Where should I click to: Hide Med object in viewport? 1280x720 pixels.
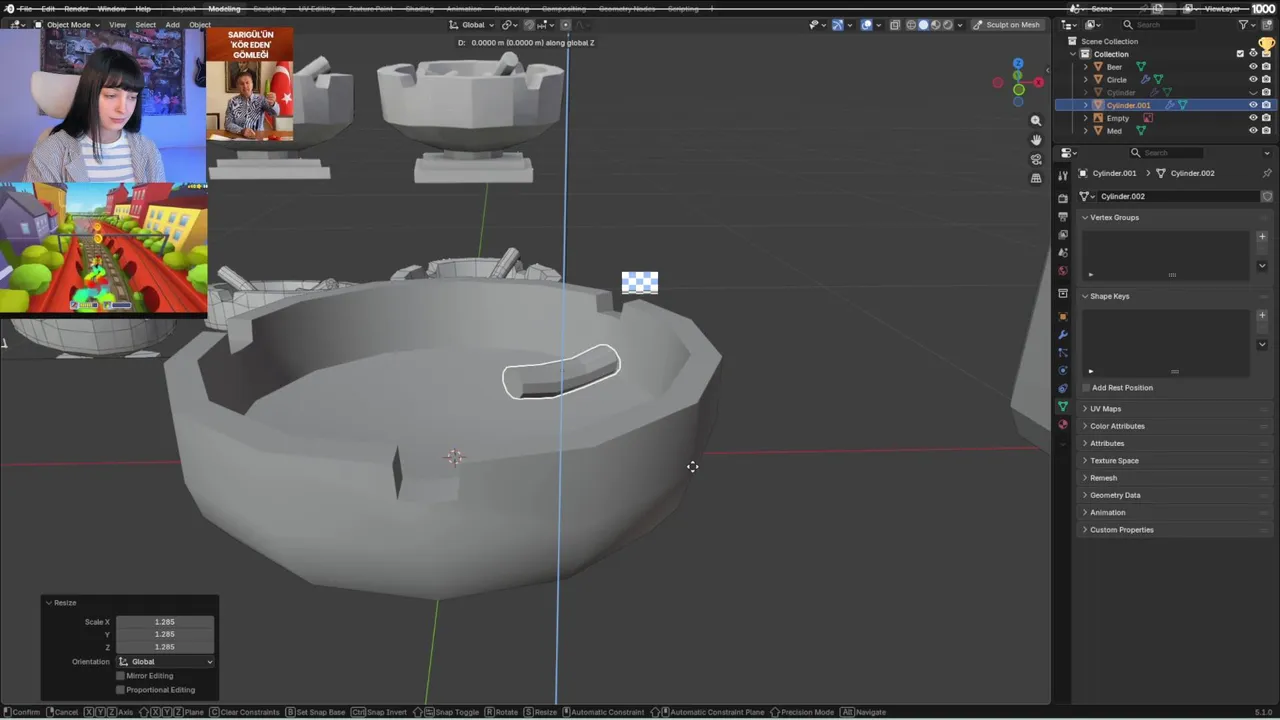[1253, 131]
